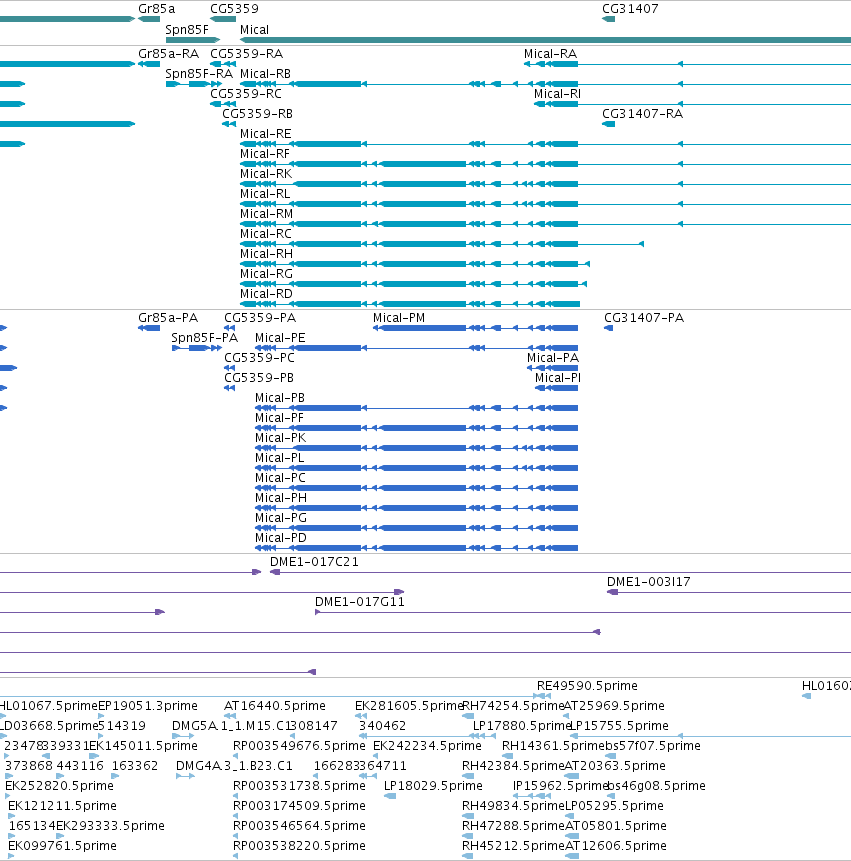Viewport: 851px width, 861px height.
Task: Click the Mical-RA transcript label
Action: 550,54
